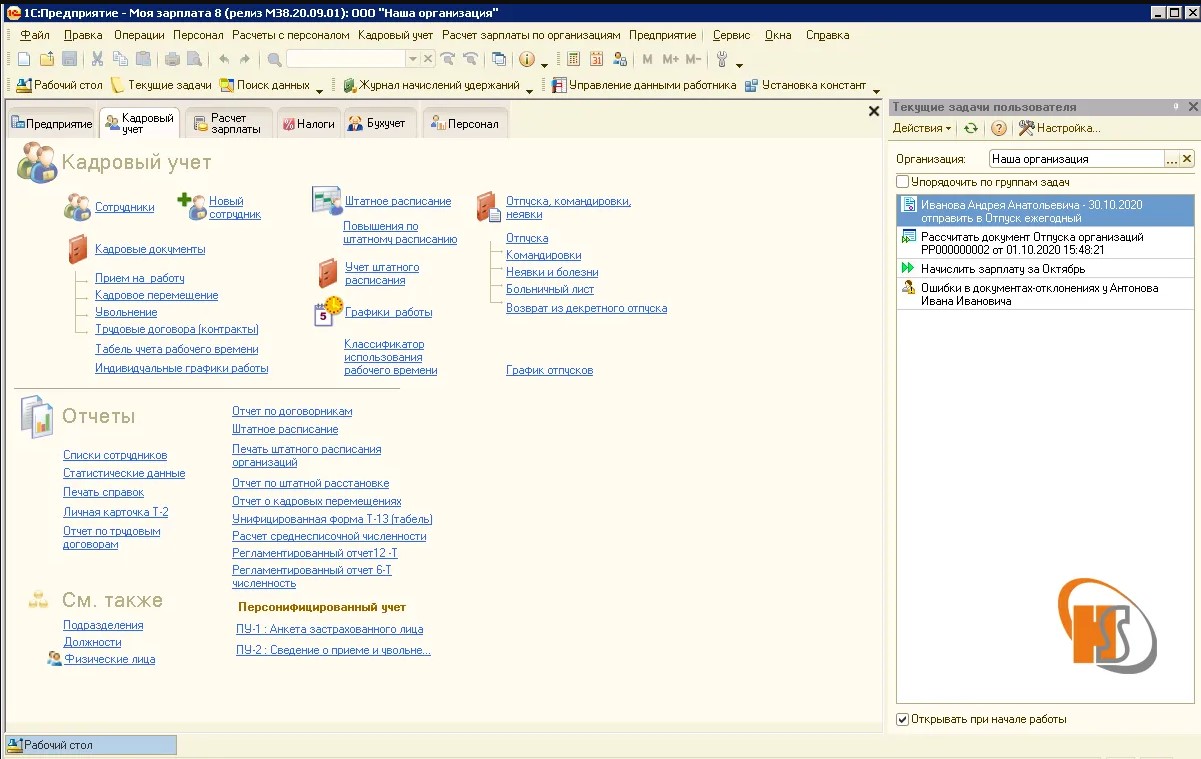Open the Действия dropdown in the tasks panel
This screenshot has height=759, width=1201.
[x=922, y=128]
